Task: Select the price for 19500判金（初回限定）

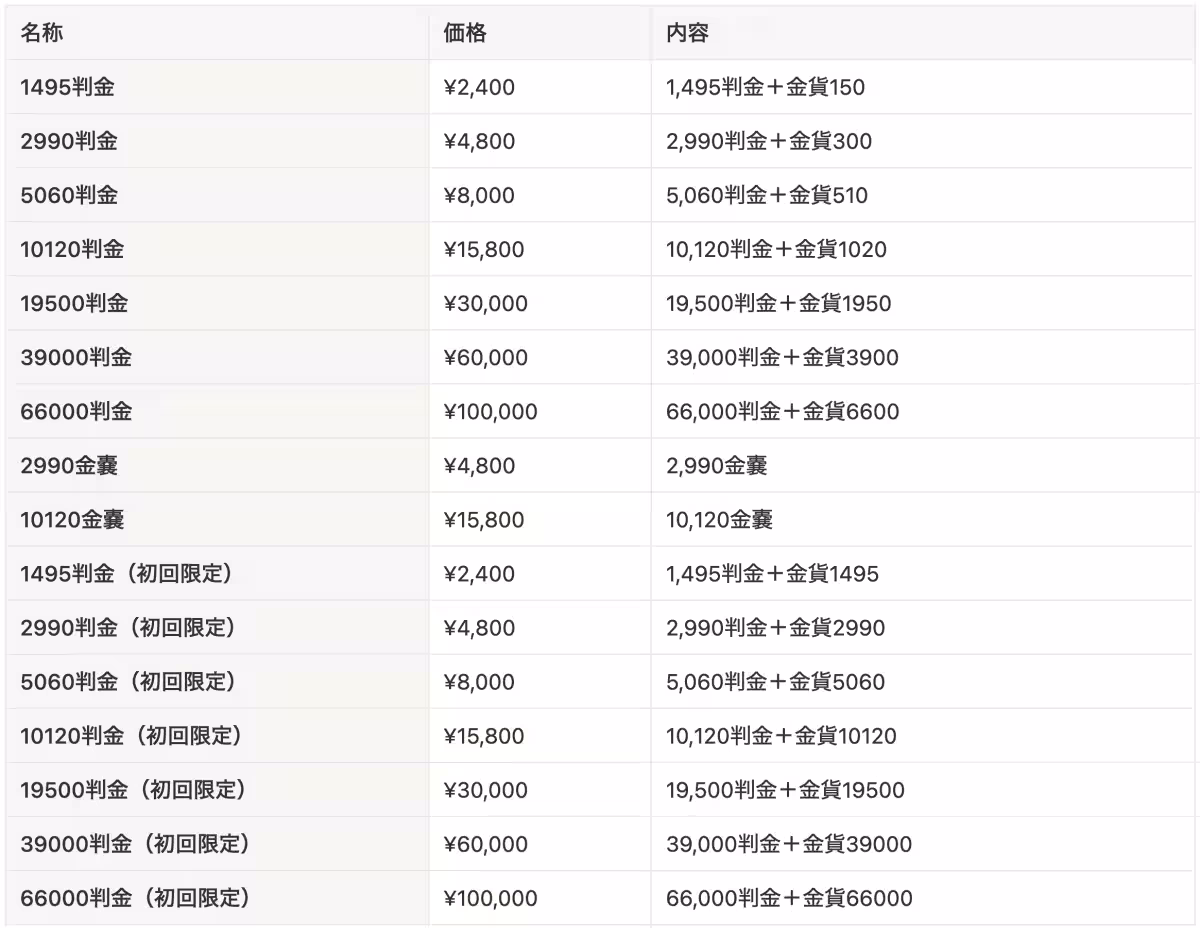Action: click(485, 790)
